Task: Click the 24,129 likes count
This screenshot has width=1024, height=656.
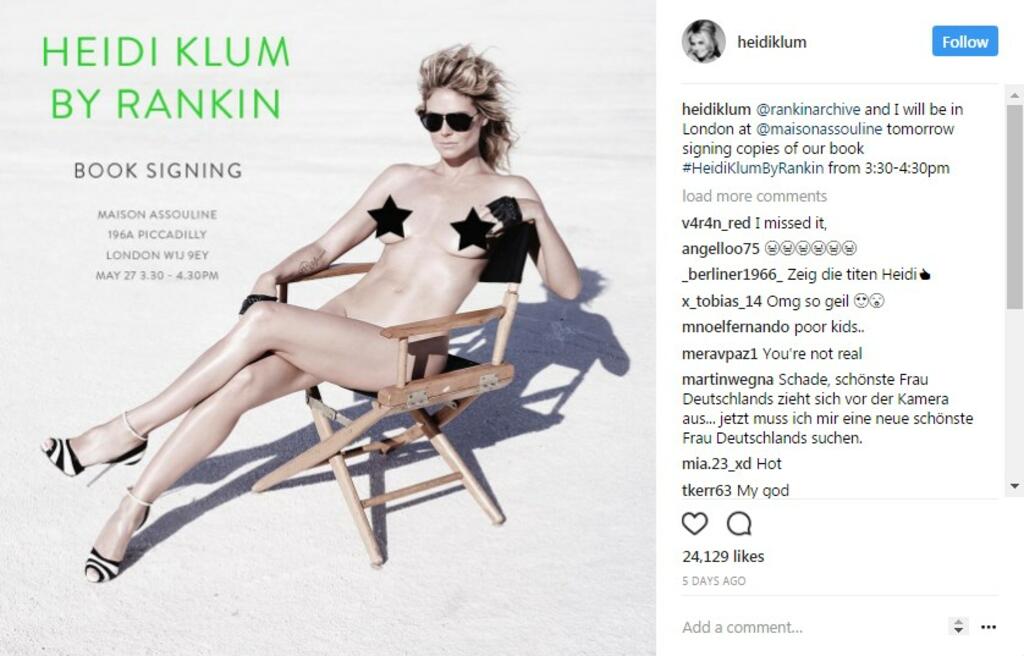Action: click(723, 557)
